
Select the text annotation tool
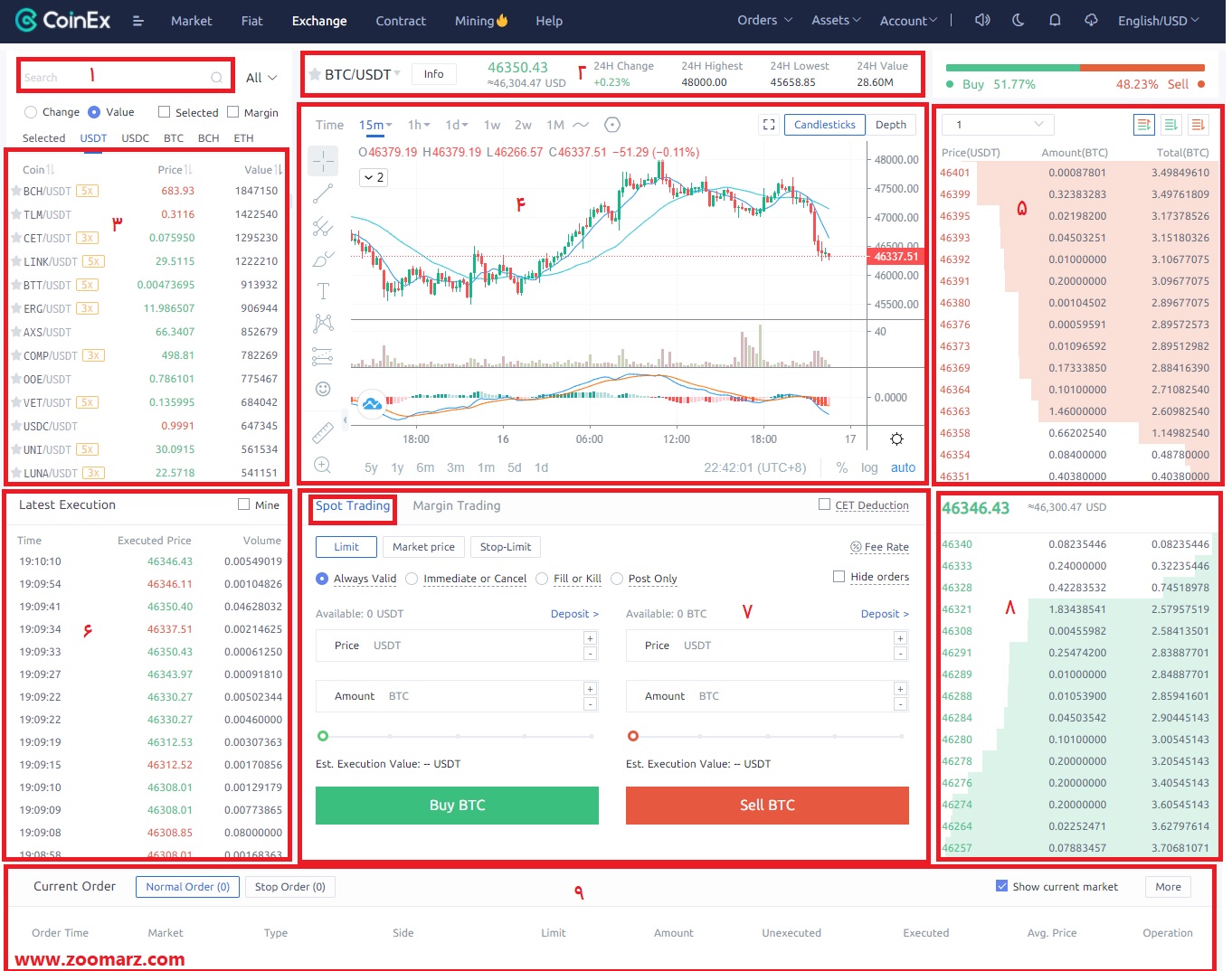coord(323,291)
